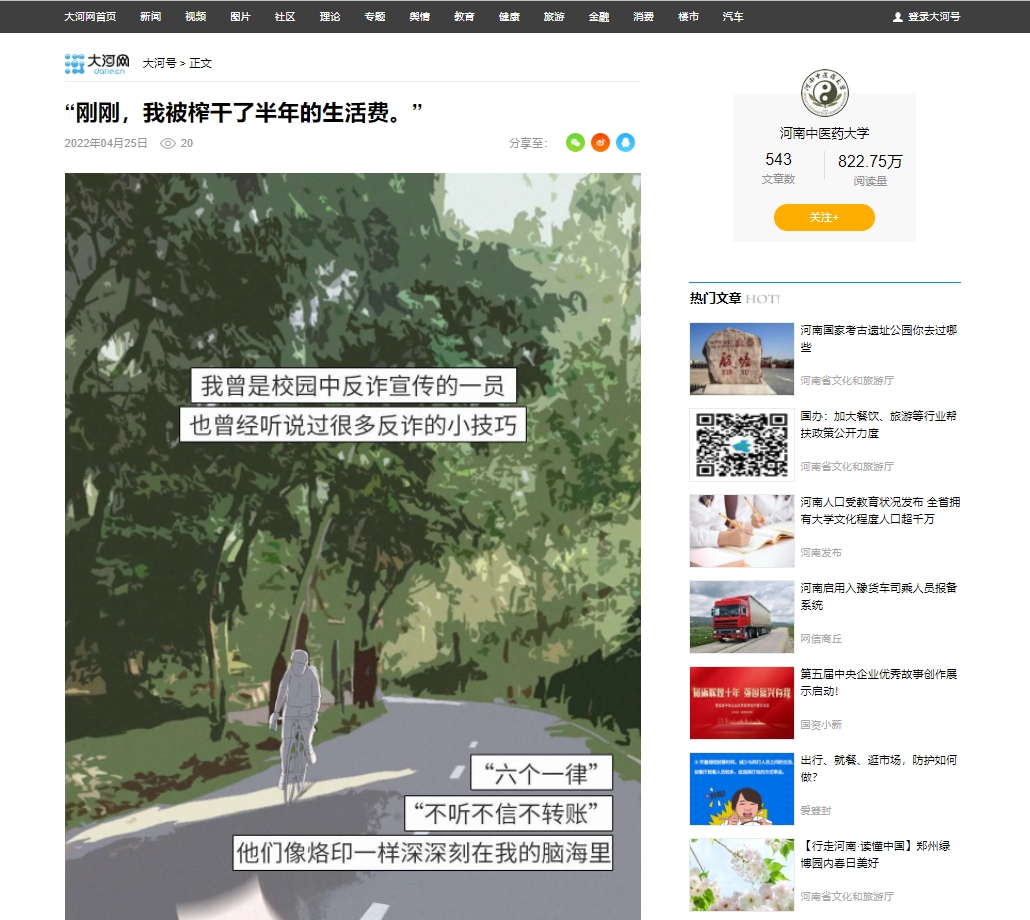This screenshot has width=1030, height=920.
Task: Click 大河网首页 home link
Action: tap(90, 17)
